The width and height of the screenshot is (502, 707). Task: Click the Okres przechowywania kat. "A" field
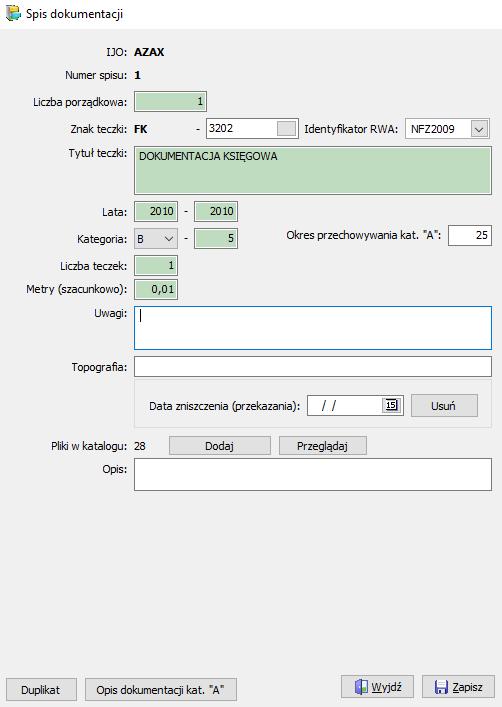click(470, 235)
